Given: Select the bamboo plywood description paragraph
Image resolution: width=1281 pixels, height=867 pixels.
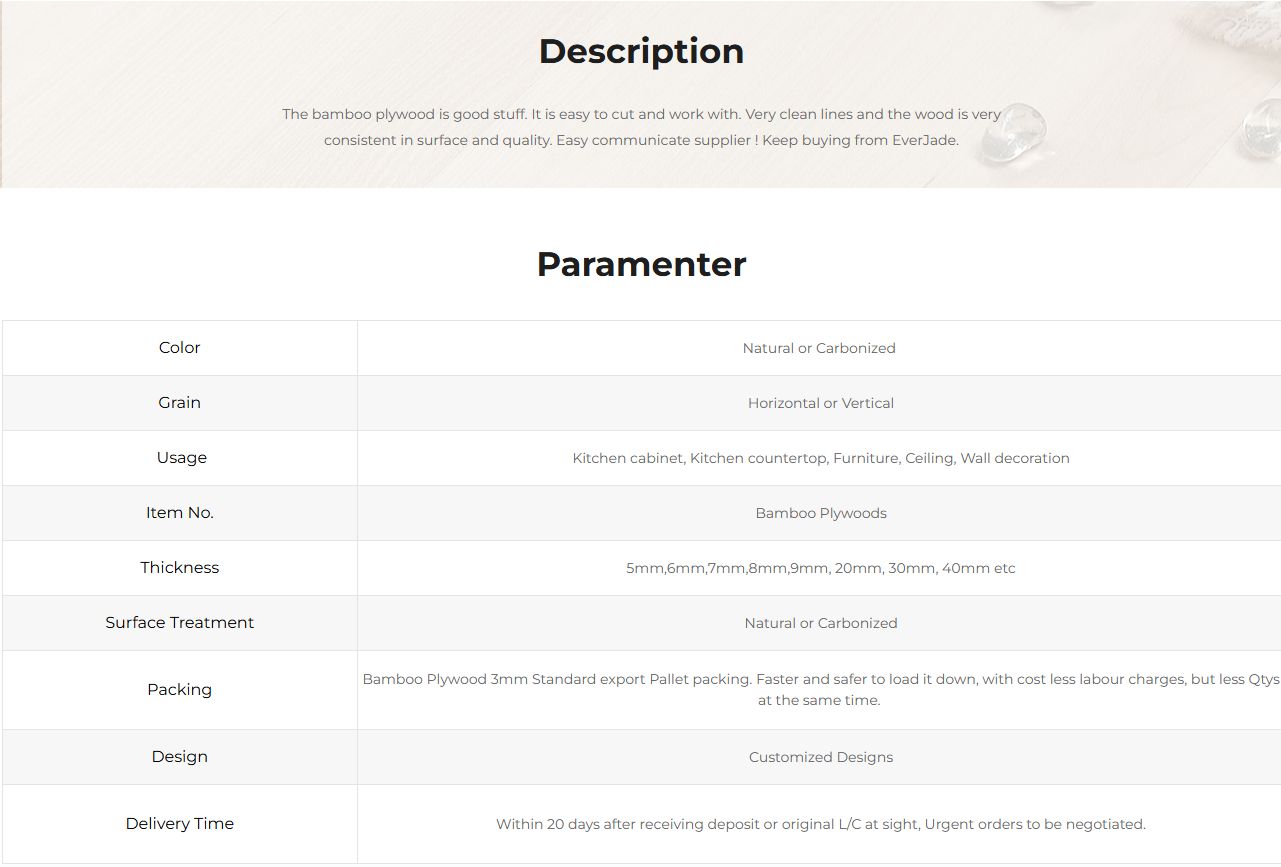Looking at the screenshot, I should click(641, 127).
